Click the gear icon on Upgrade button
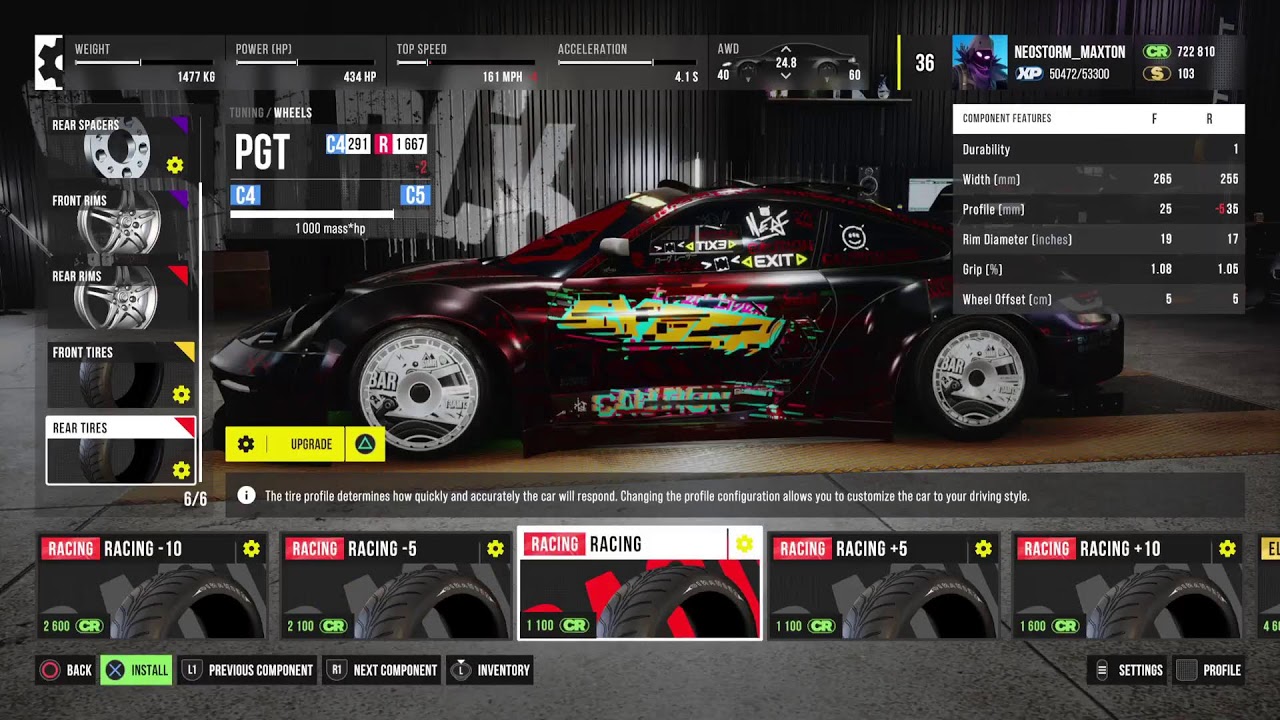 [x=246, y=444]
